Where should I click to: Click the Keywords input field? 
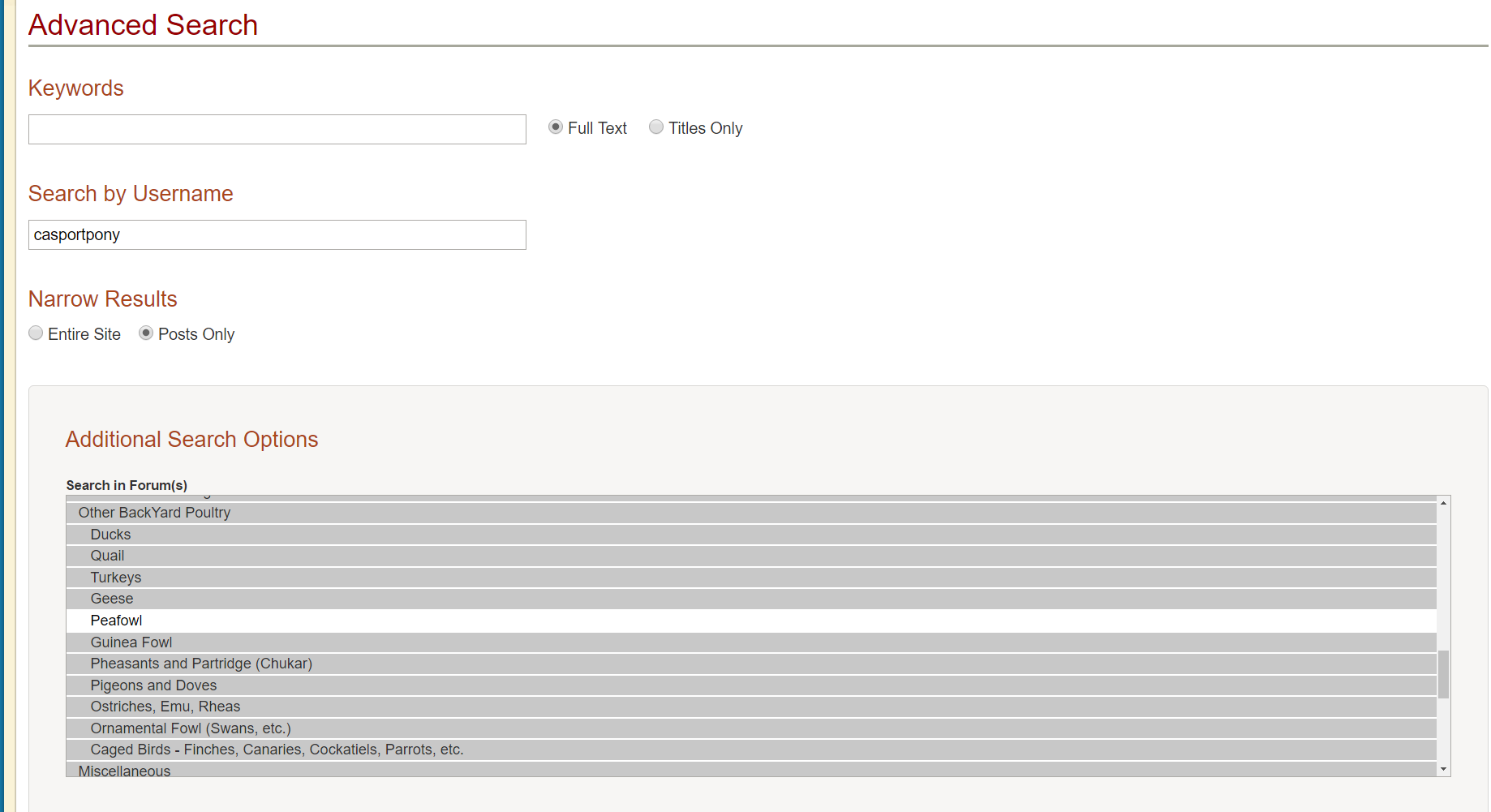pos(277,130)
